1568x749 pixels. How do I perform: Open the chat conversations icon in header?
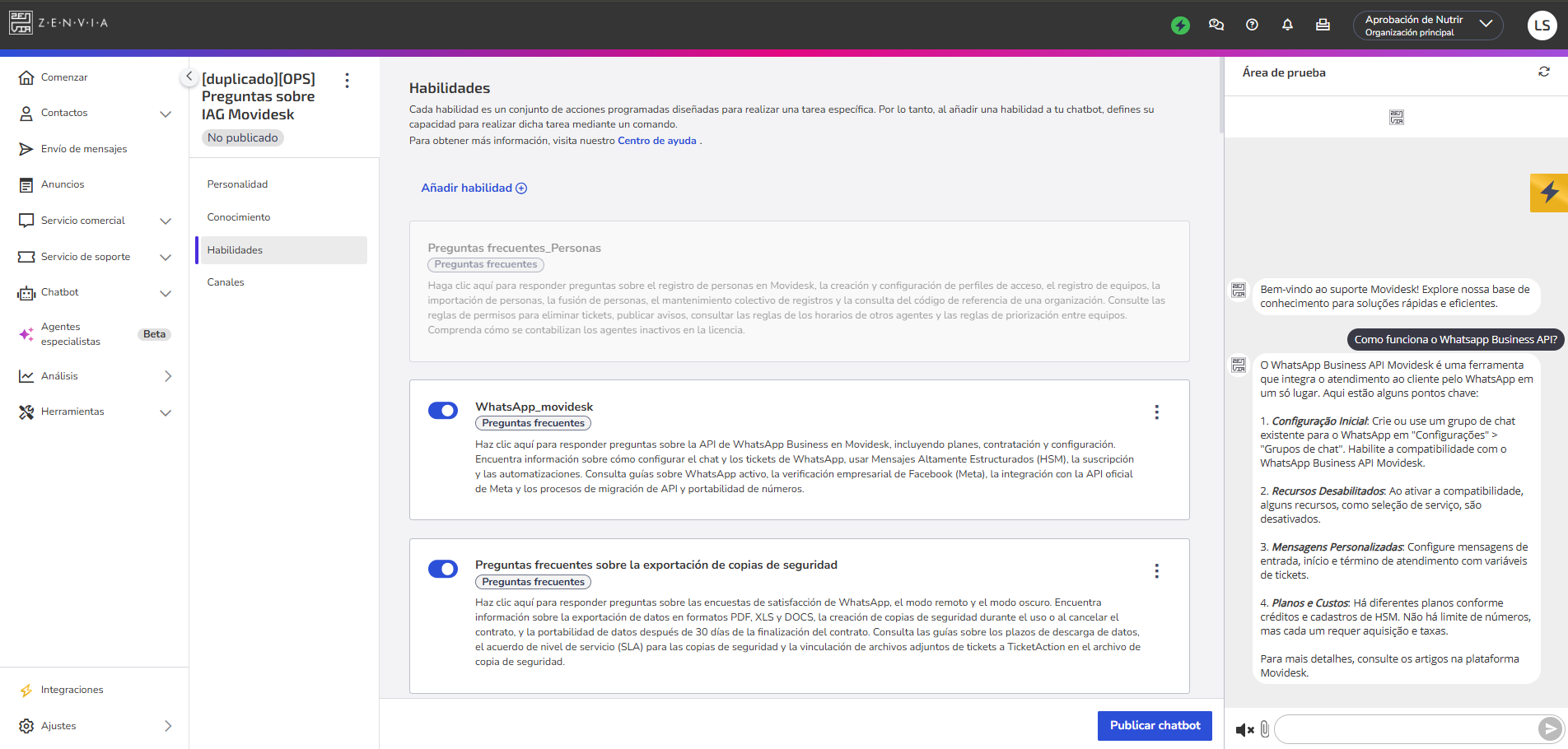(1216, 25)
